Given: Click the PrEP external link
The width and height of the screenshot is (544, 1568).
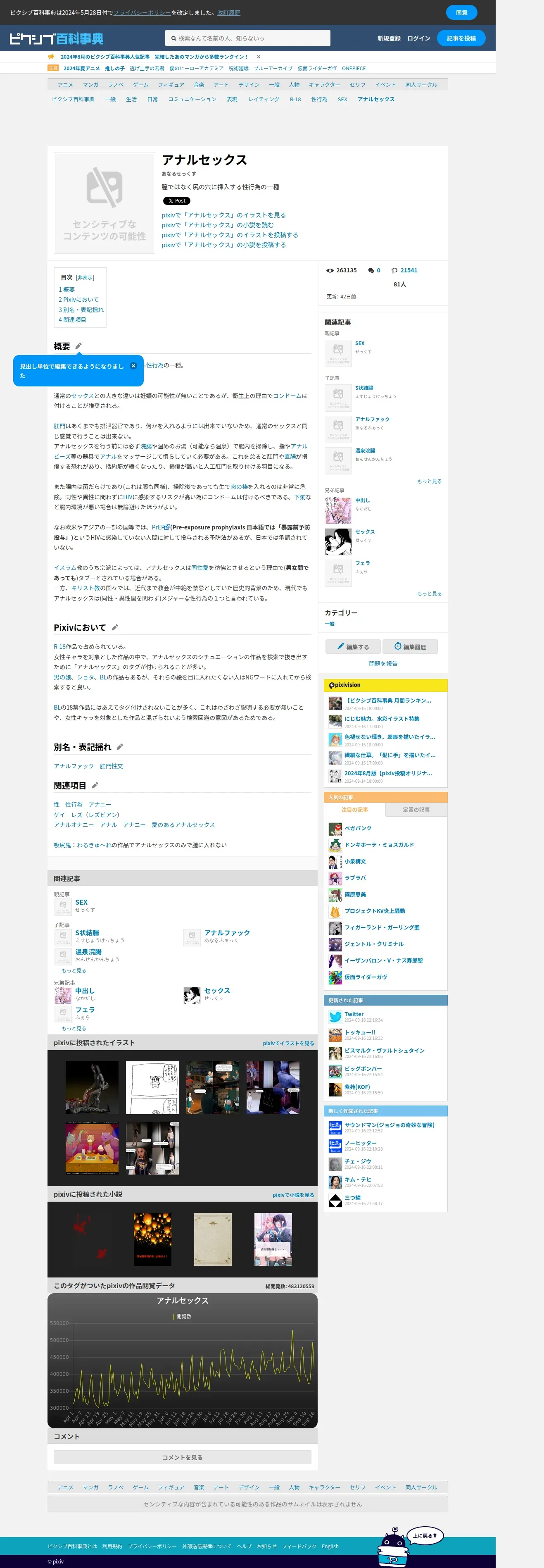Looking at the screenshot, I should (161, 527).
